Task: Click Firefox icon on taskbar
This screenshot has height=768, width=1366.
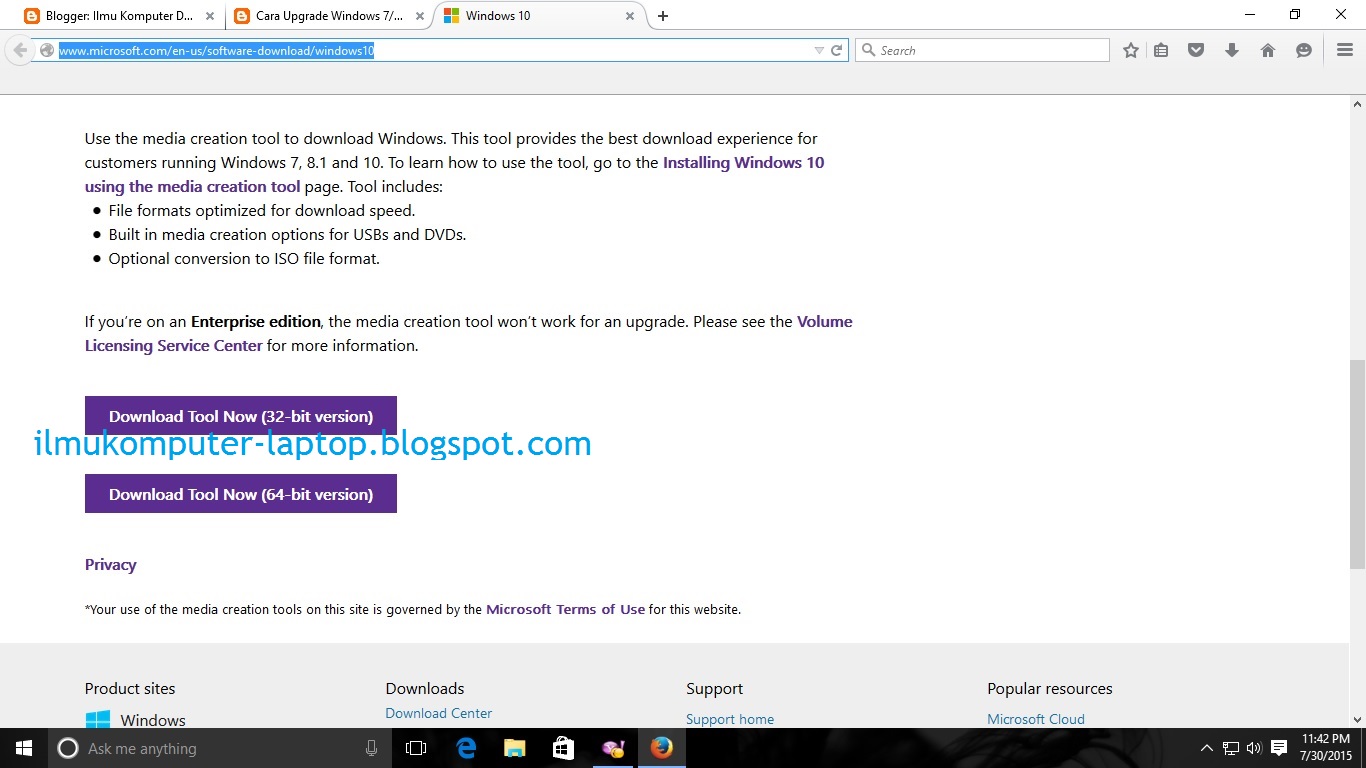Action: point(661,748)
